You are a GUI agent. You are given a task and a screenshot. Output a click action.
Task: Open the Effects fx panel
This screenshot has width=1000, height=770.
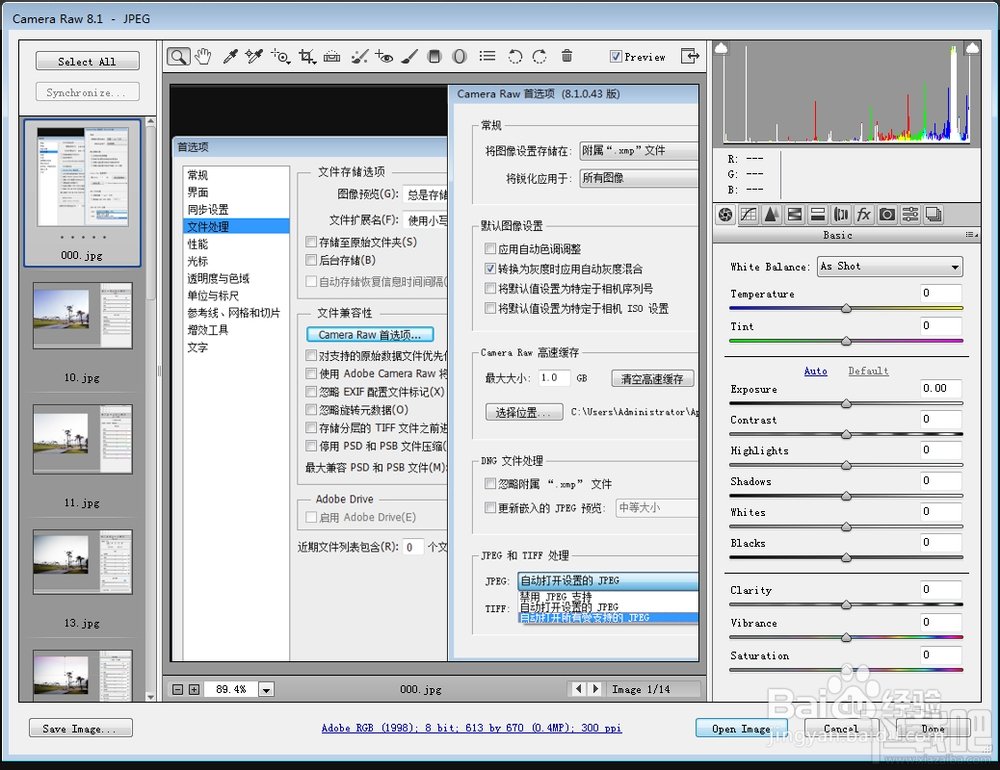point(862,214)
